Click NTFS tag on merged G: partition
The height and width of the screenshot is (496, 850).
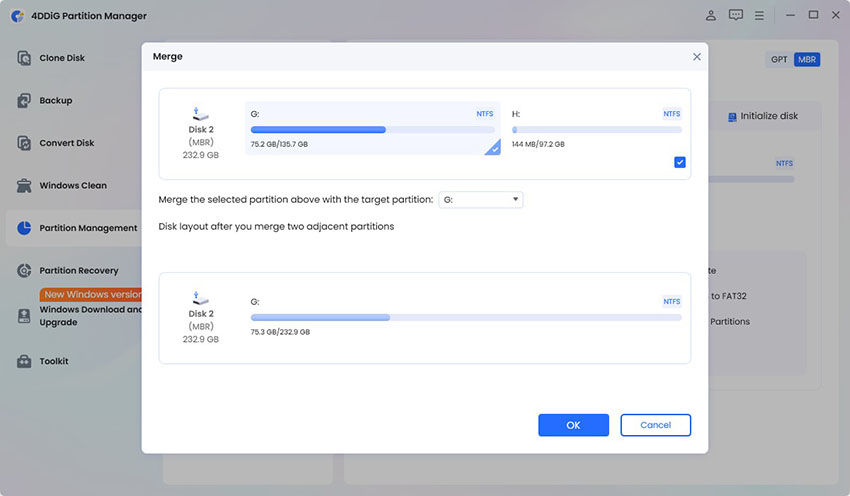click(672, 301)
